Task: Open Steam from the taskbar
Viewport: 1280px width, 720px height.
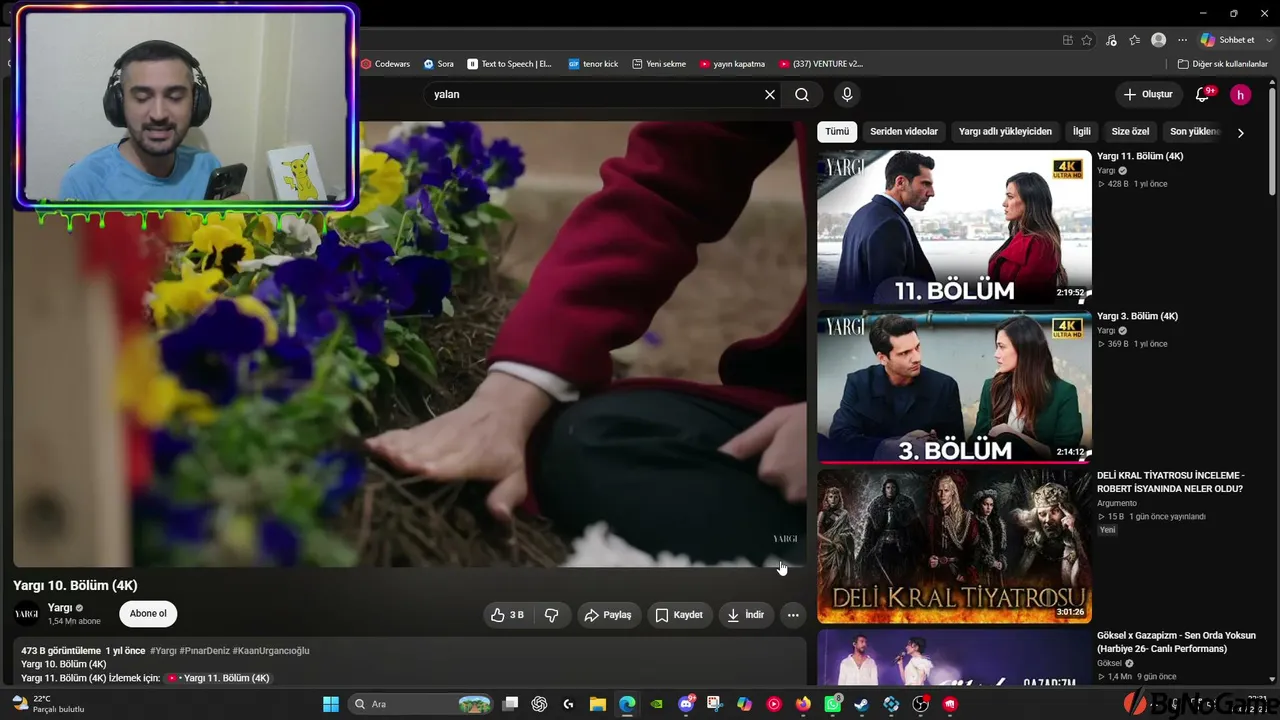Action: coord(862,704)
